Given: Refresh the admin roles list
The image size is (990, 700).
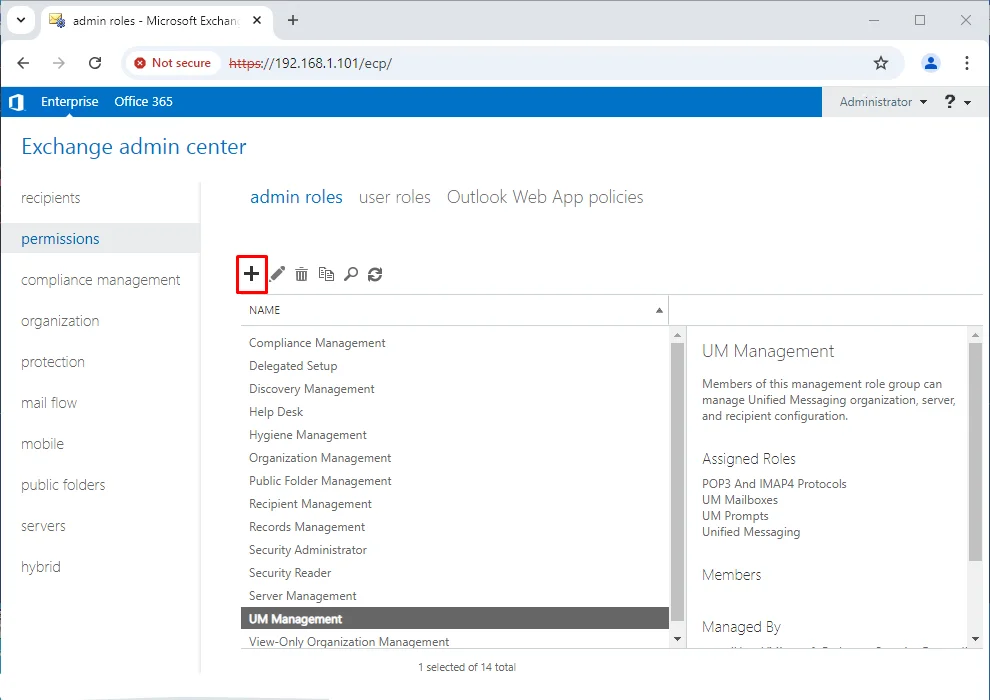Looking at the screenshot, I should point(375,274).
